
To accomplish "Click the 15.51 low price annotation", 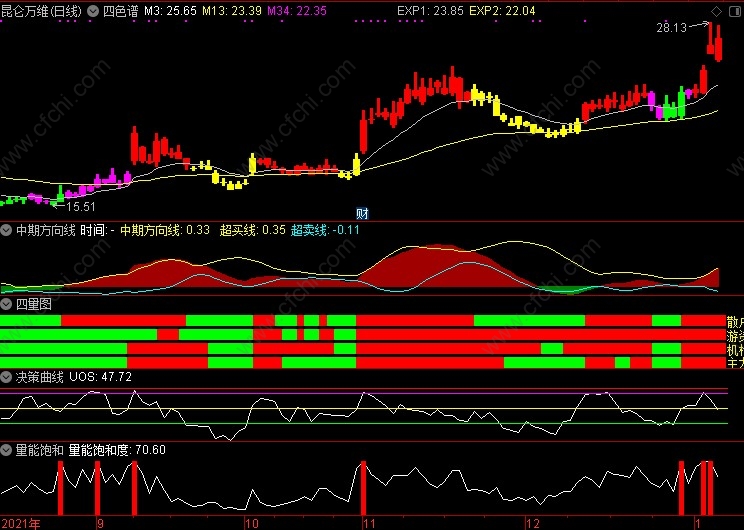I will 80,207.
